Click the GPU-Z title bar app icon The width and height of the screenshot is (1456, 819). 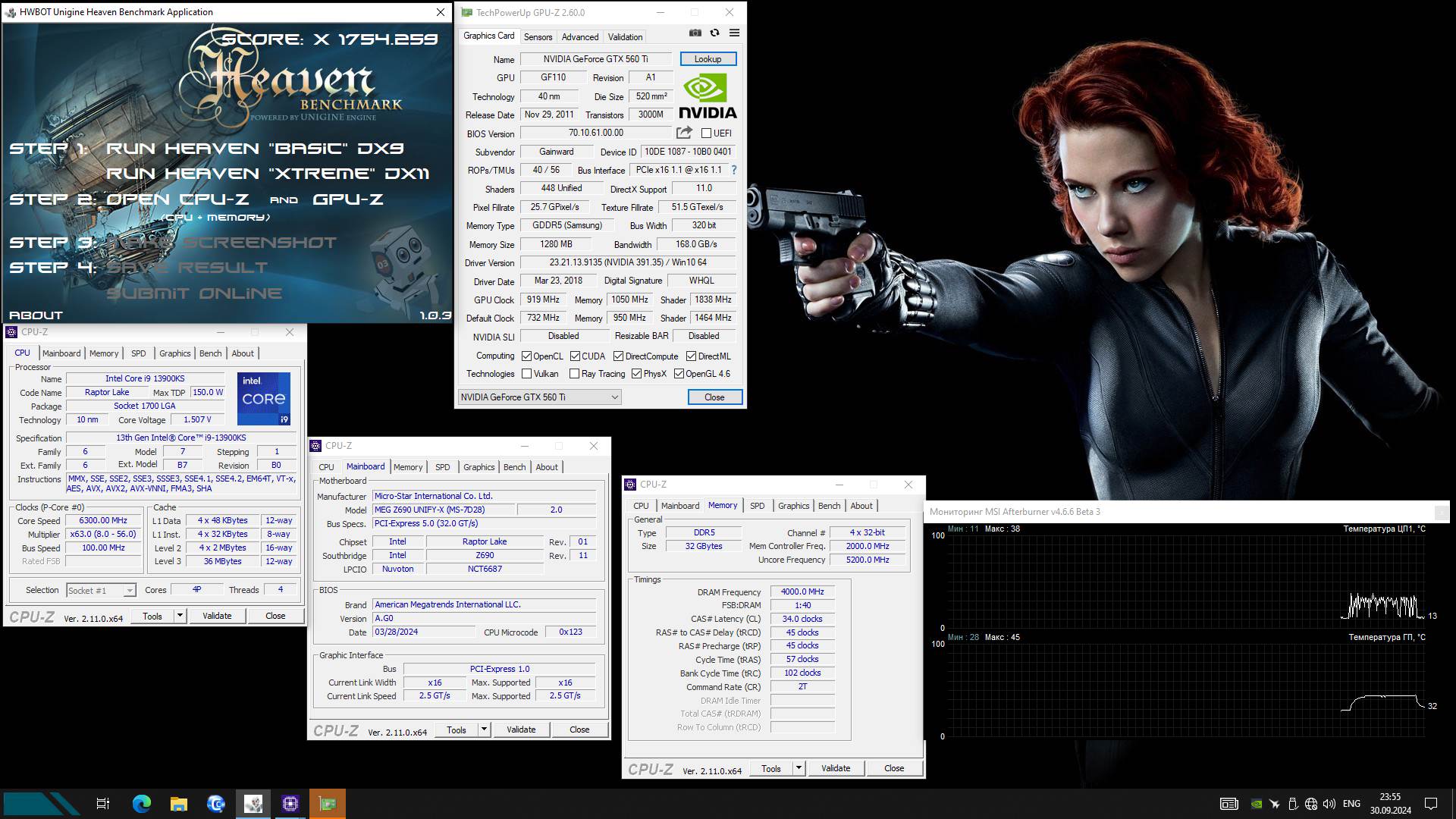point(467,12)
